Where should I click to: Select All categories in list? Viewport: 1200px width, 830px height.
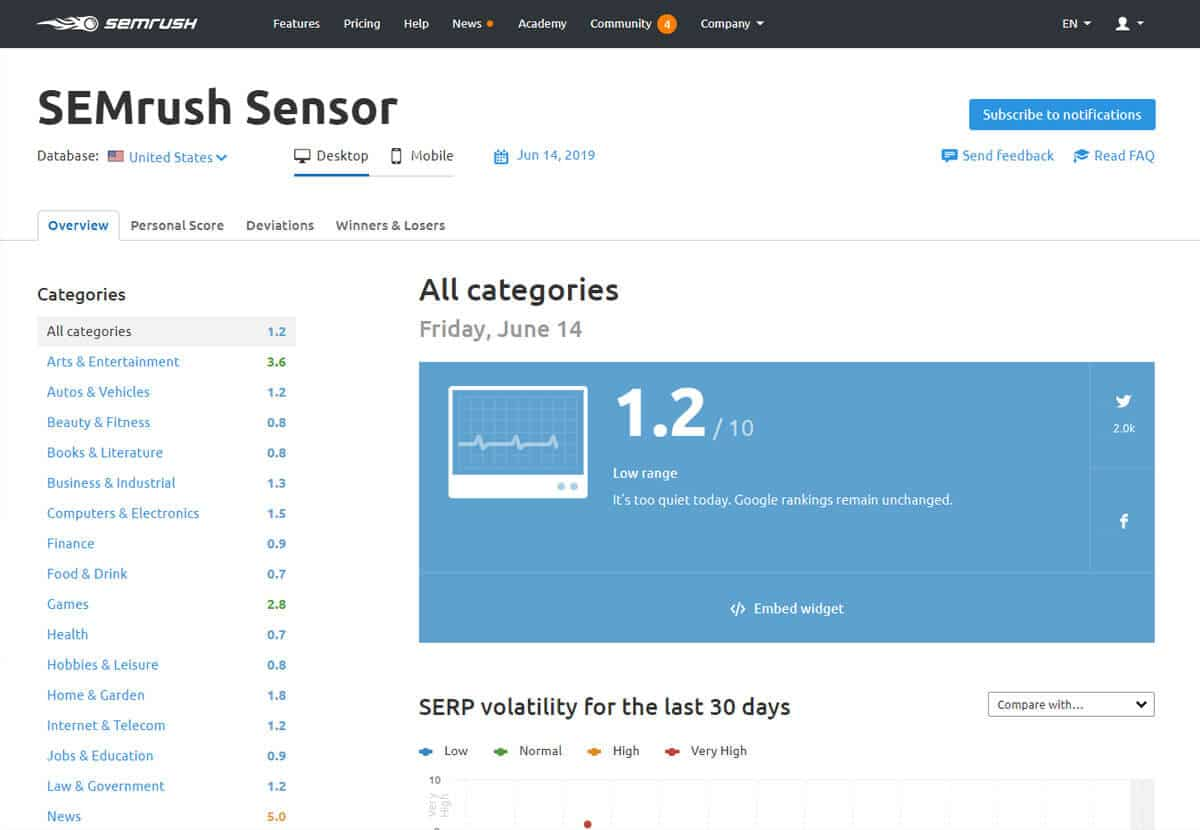pyautogui.click(x=166, y=331)
